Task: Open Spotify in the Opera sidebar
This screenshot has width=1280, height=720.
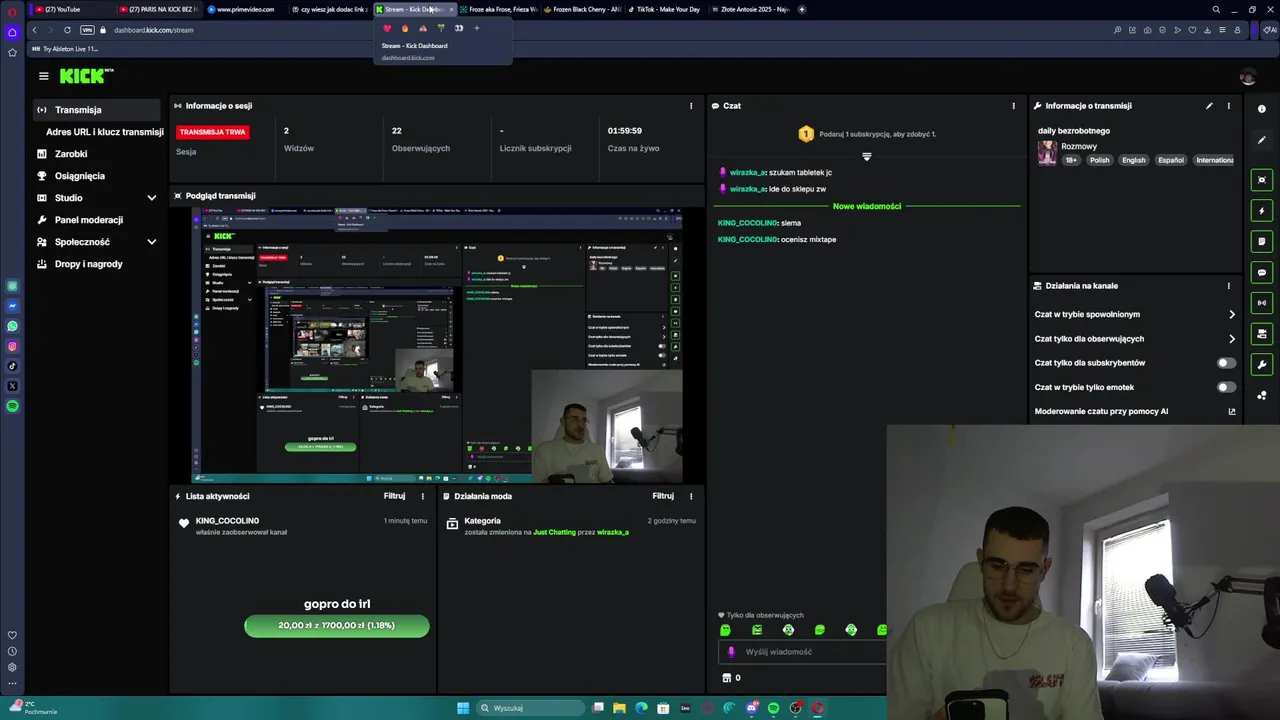Action: tap(12, 406)
